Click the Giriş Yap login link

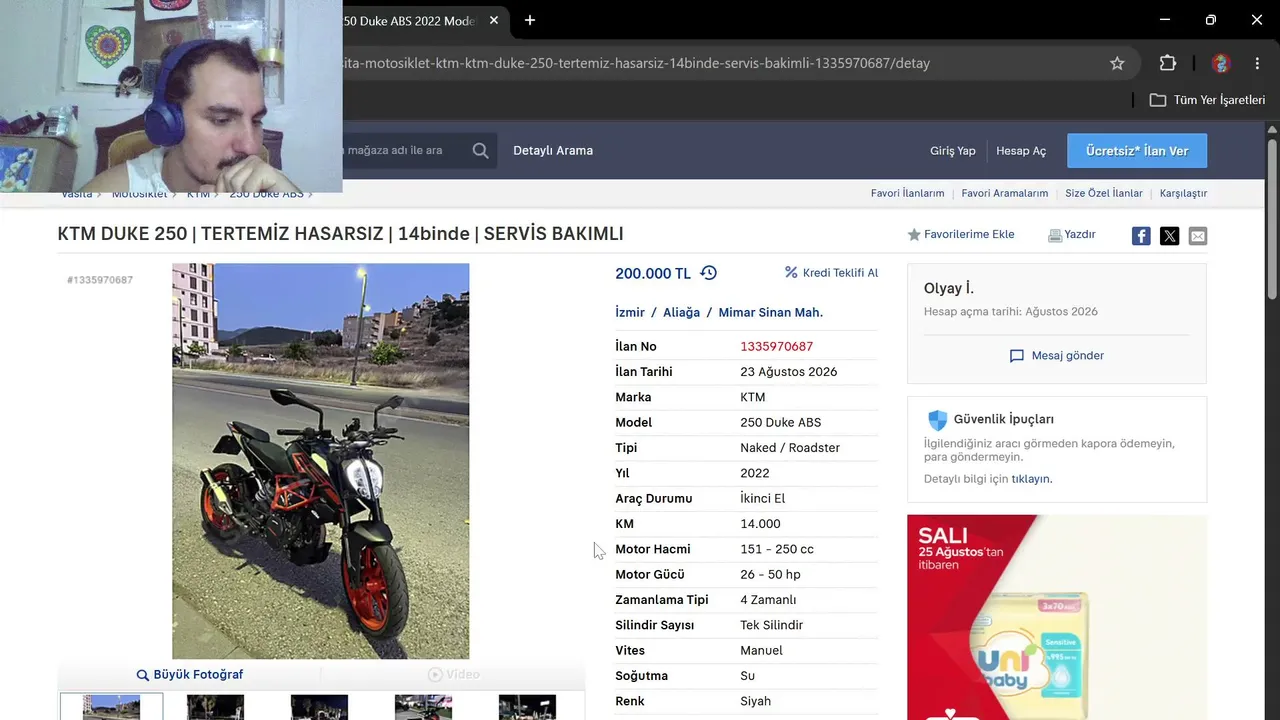(x=953, y=151)
